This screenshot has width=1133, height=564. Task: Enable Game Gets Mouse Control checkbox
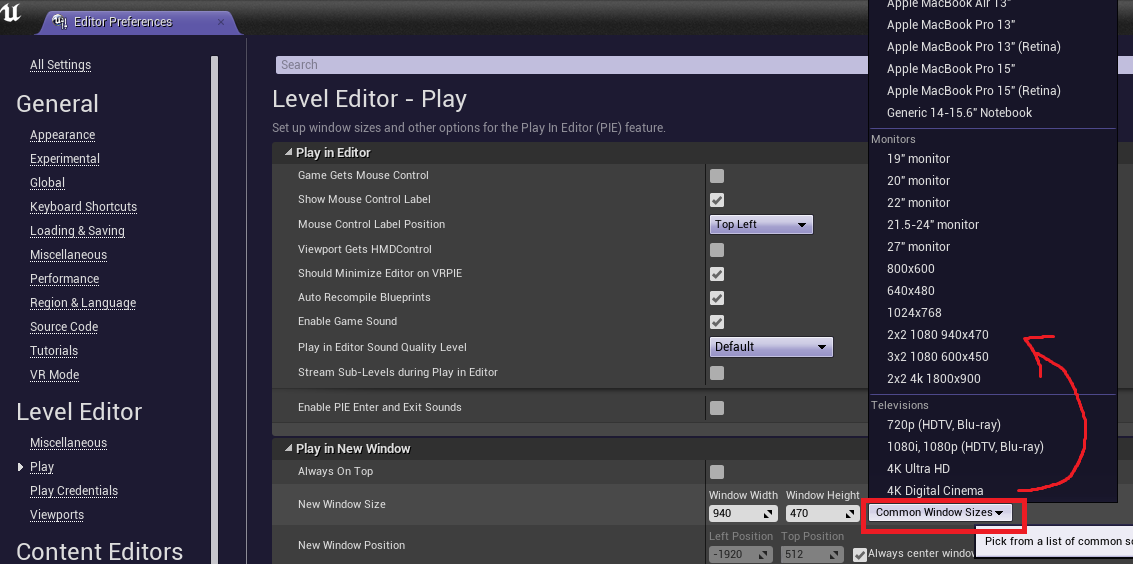coord(717,176)
